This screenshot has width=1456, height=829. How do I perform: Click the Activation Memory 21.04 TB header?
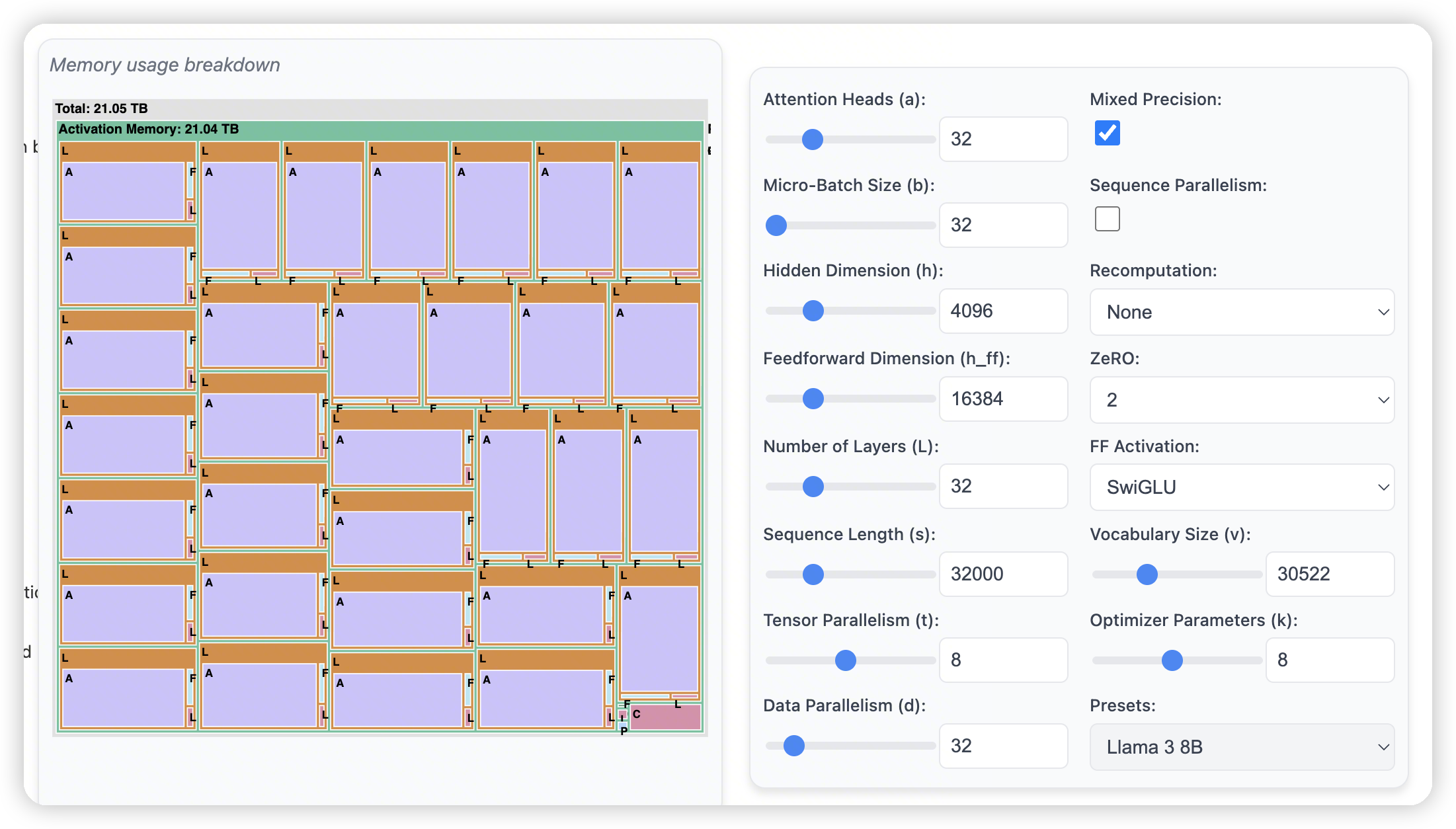149,130
